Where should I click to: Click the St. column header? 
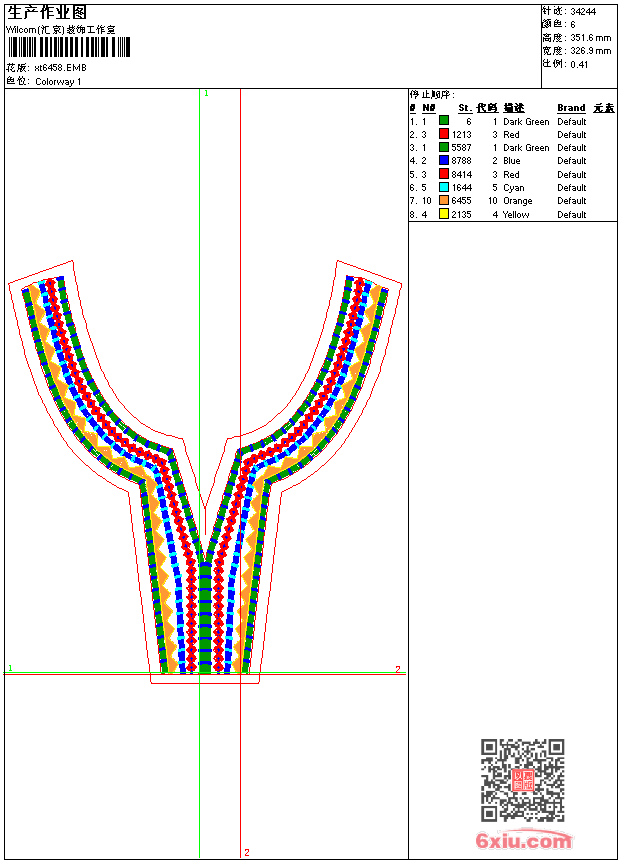click(465, 108)
